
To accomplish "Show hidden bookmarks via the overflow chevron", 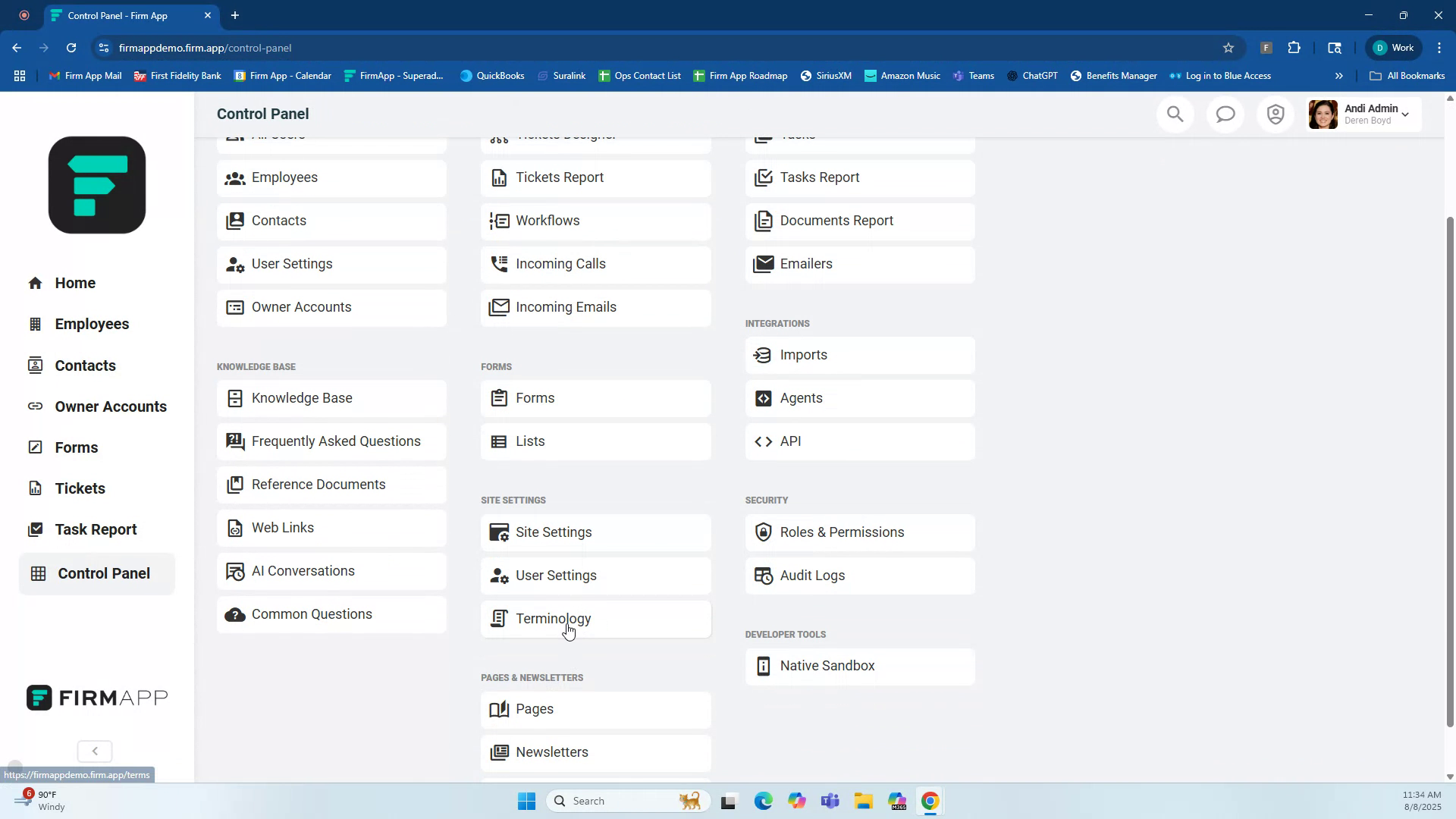I will tap(1339, 75).
